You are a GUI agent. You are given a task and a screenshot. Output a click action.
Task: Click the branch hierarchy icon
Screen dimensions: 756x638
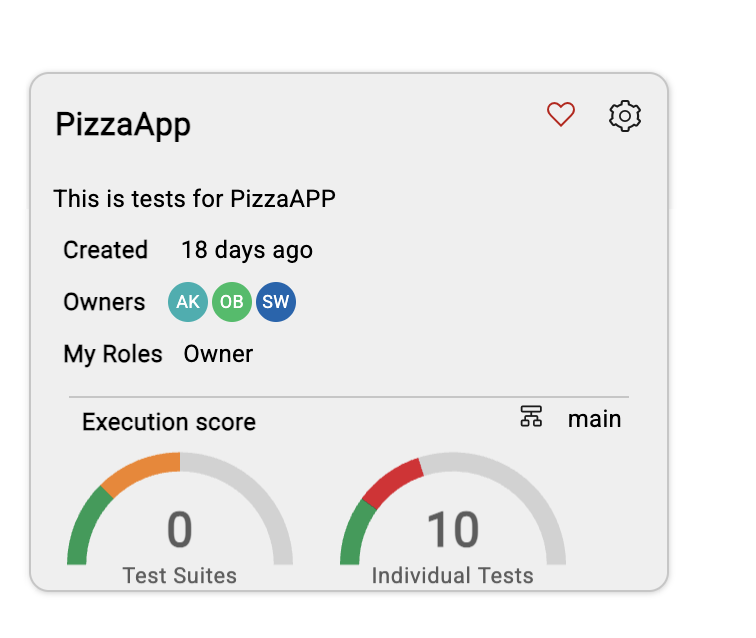pos(531,416)
